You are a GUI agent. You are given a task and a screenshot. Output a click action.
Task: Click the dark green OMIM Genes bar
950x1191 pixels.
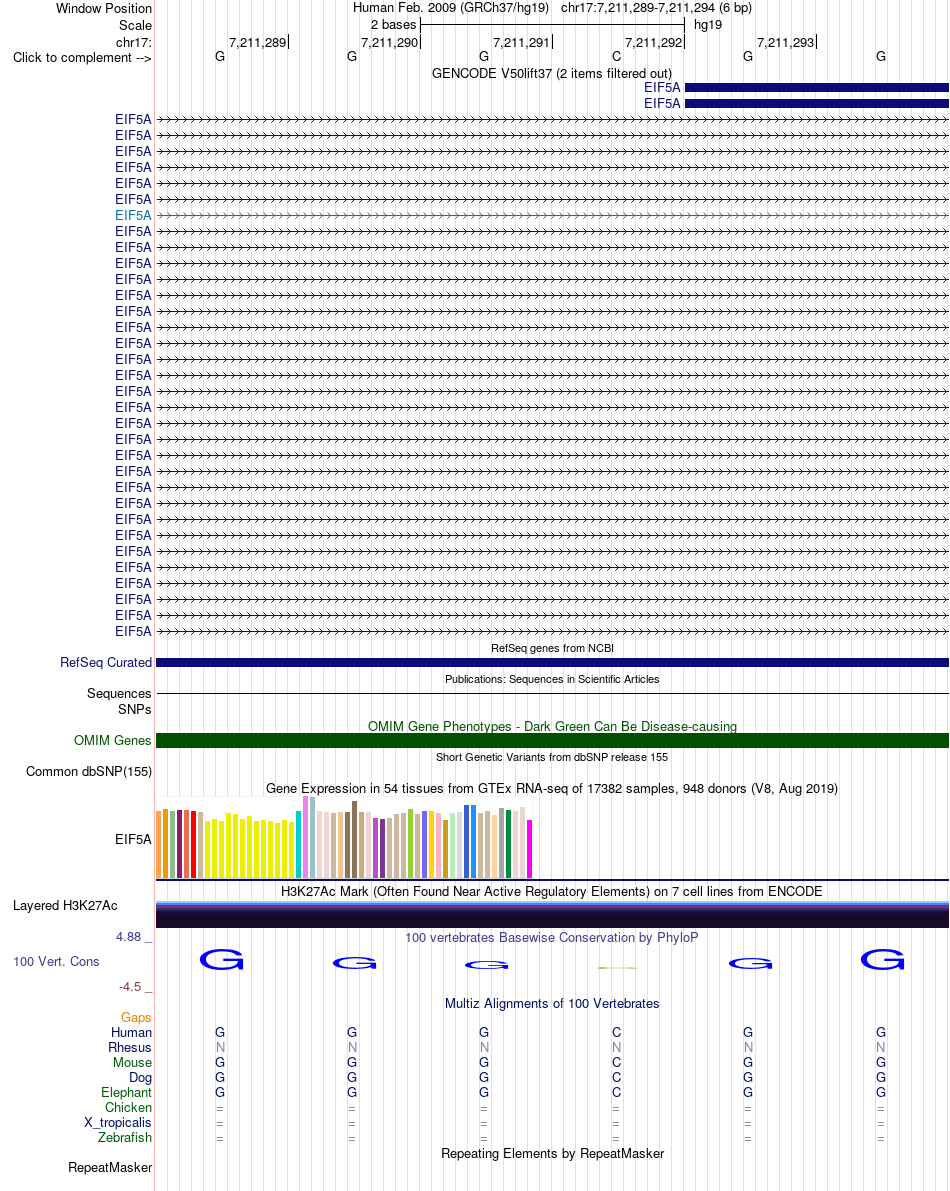pos(552,741)
